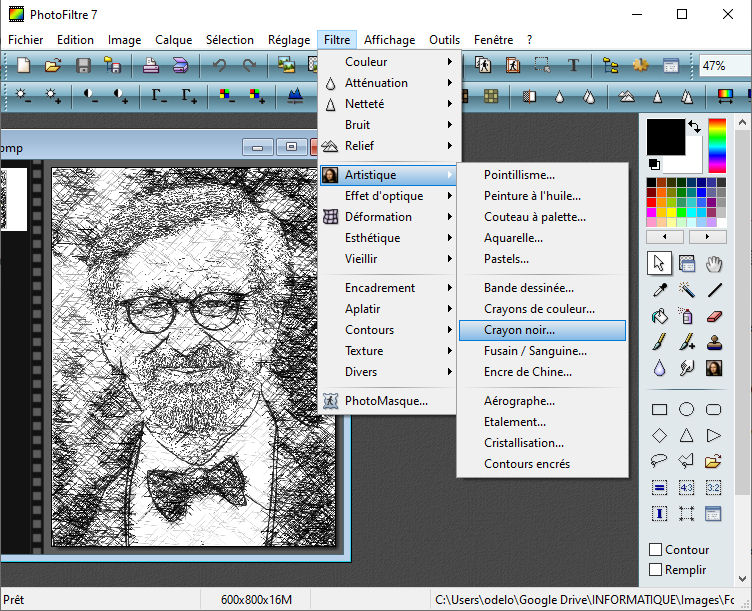Choose Bande dessinée... filter
The height and width of the screenshot is (611, 752).
click(542, 288)
